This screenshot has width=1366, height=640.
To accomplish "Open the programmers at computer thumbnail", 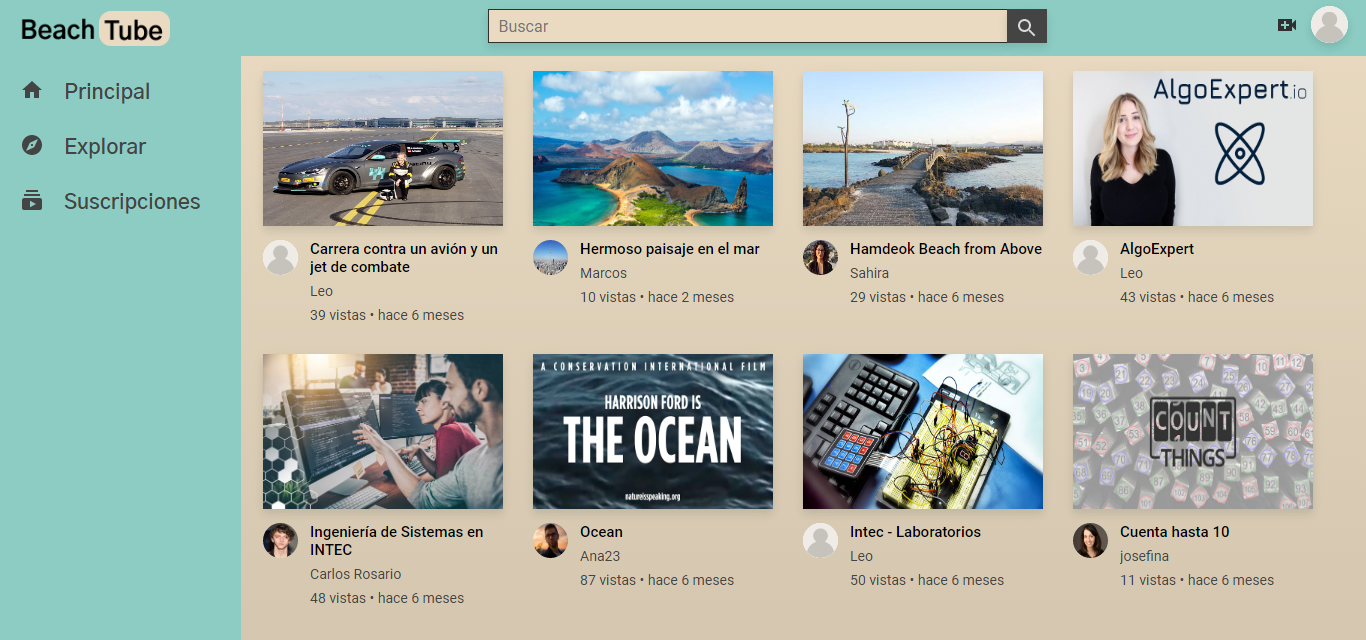I will (383, 431).
